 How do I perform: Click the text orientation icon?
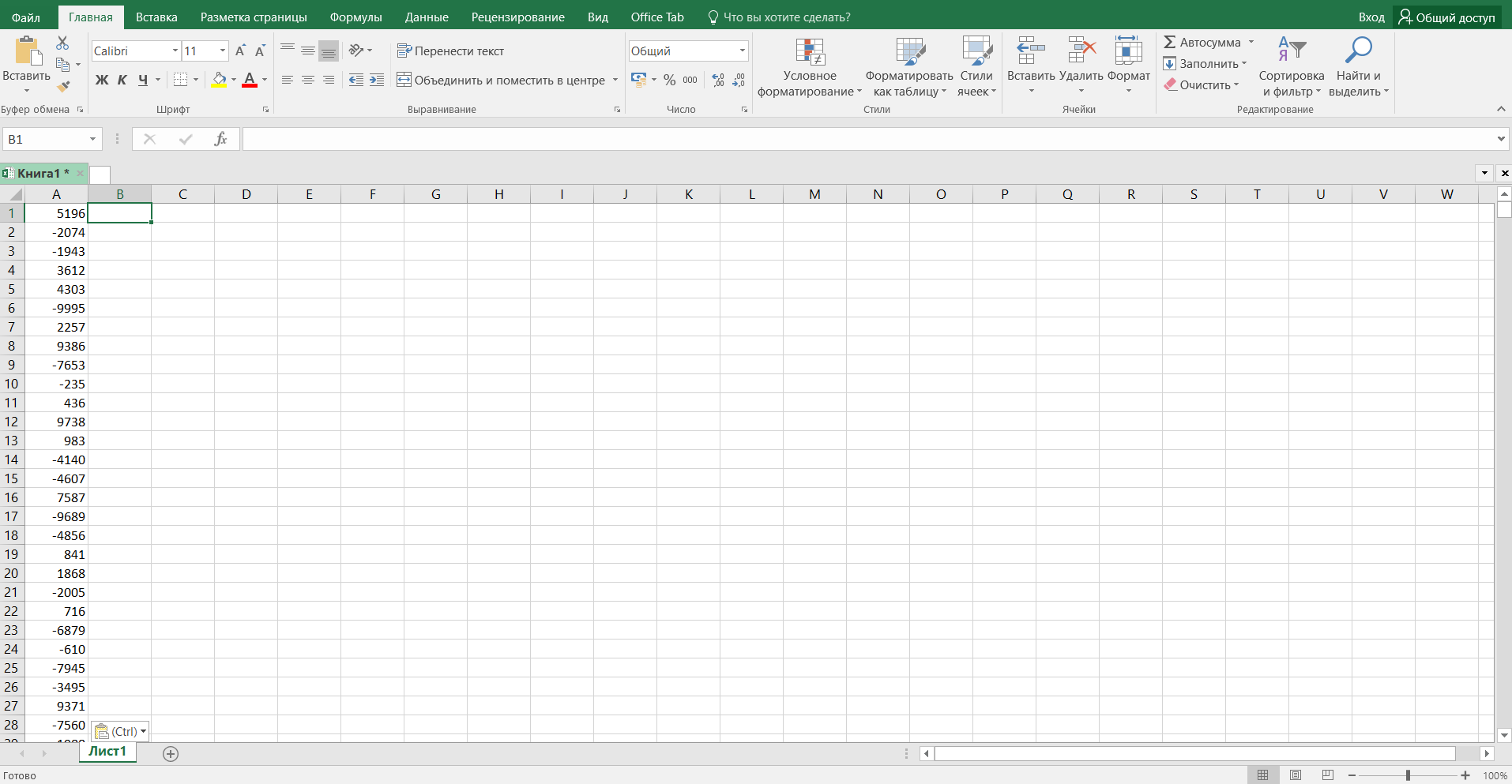click(356, 51)
